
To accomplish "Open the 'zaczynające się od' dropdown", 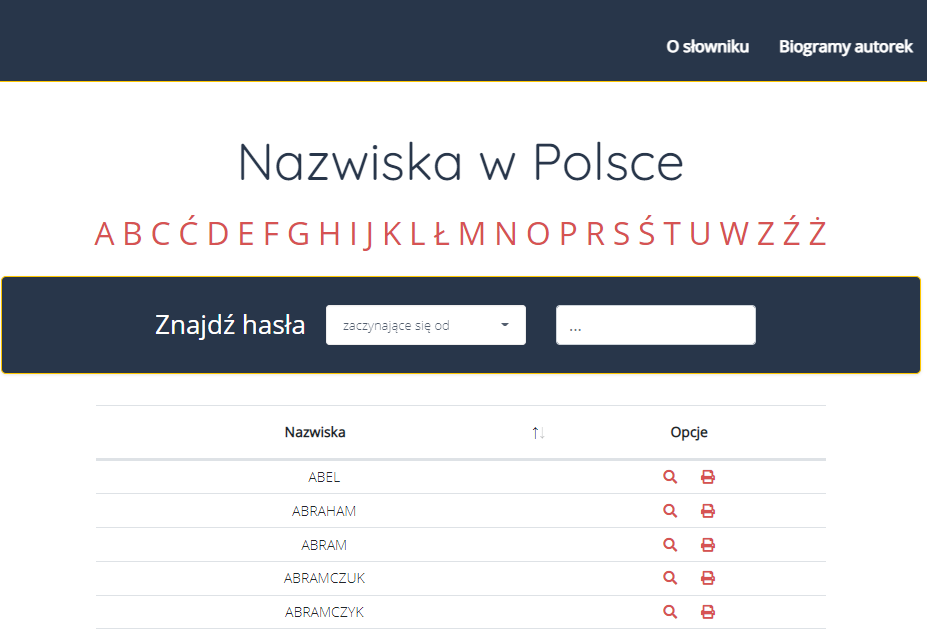I will coord(425,325).
